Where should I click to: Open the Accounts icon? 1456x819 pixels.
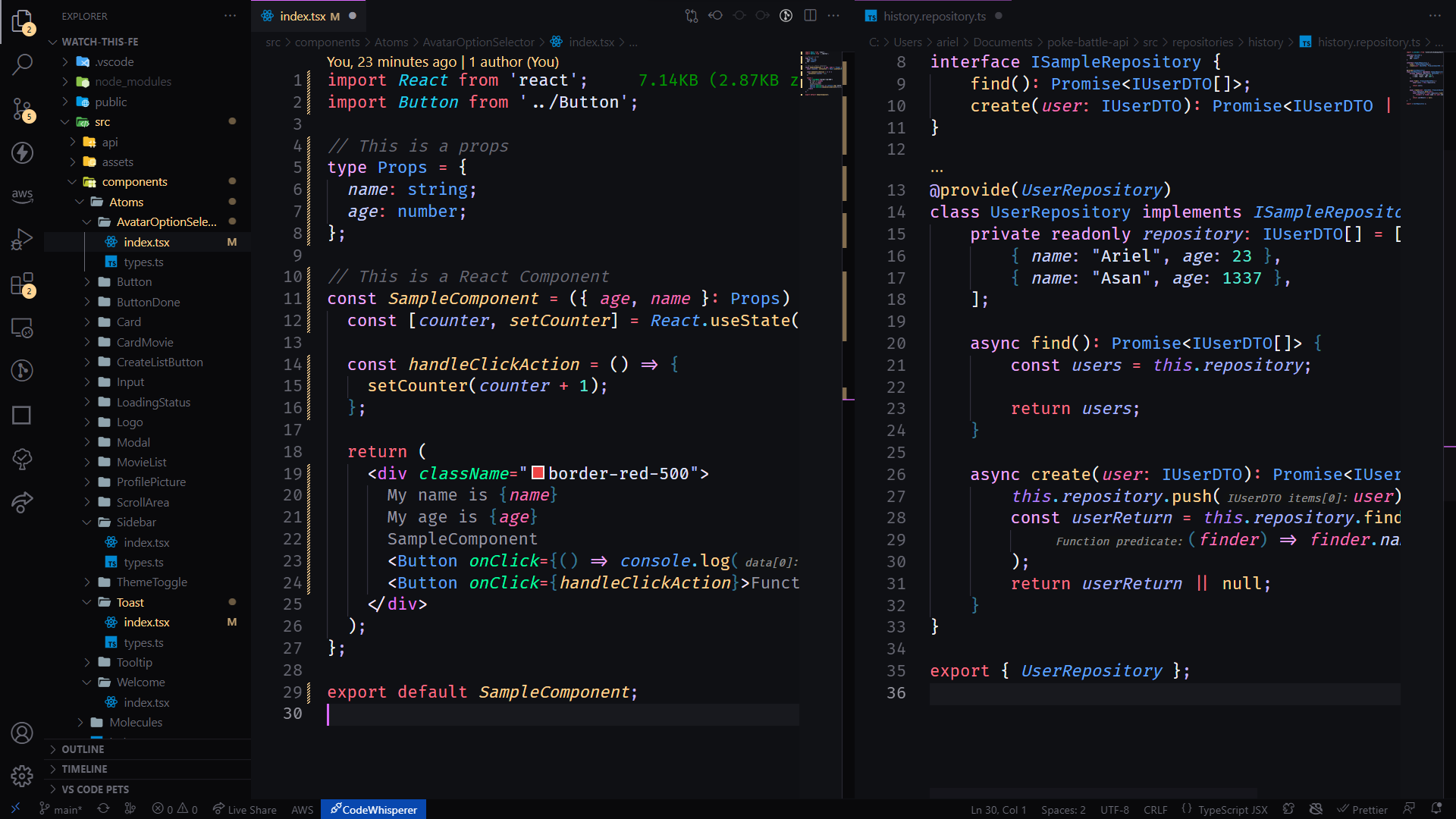click(x=22, y=733)
